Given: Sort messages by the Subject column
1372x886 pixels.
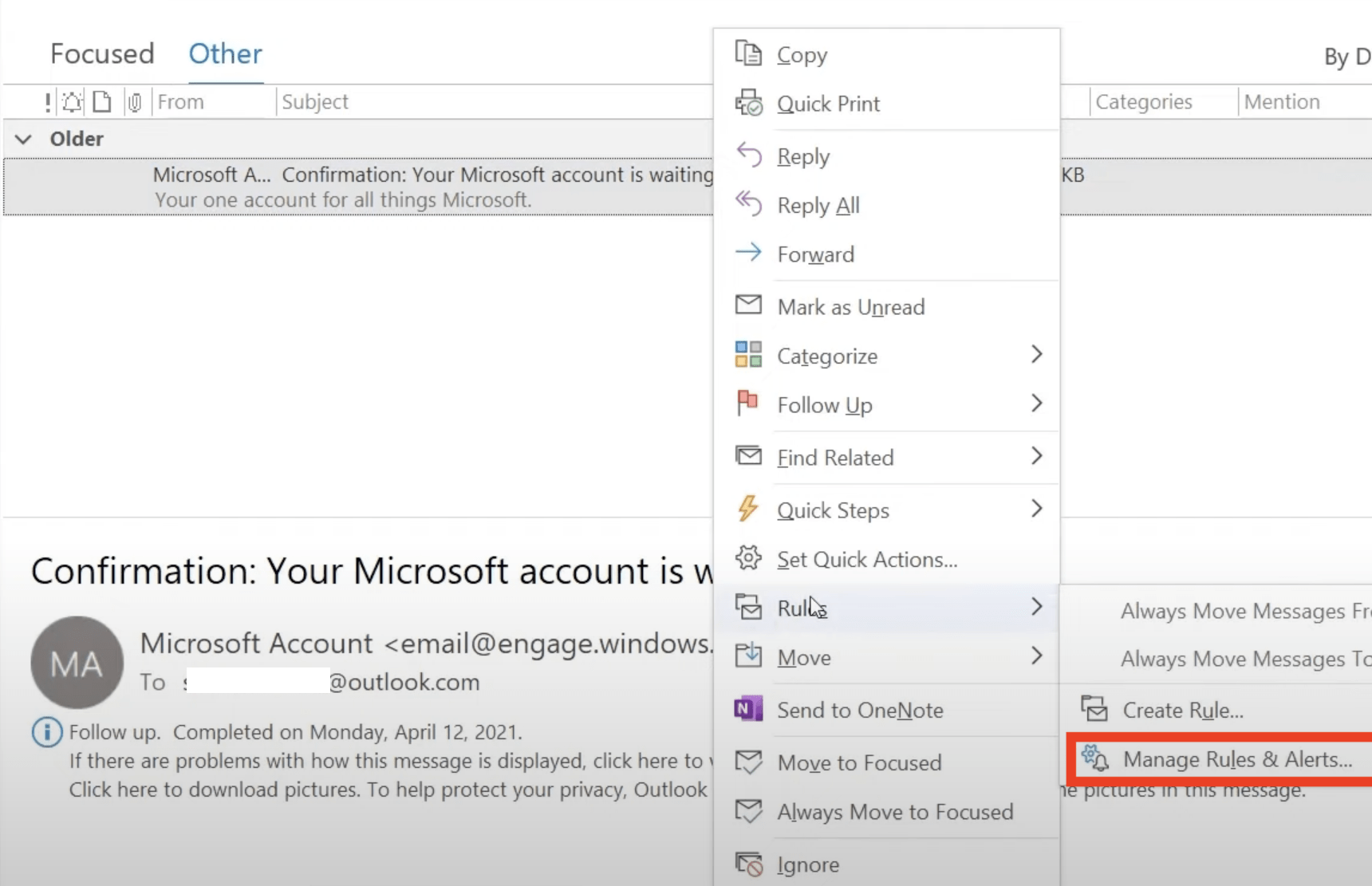Looking at the screenshot, I should pos(495,102).
